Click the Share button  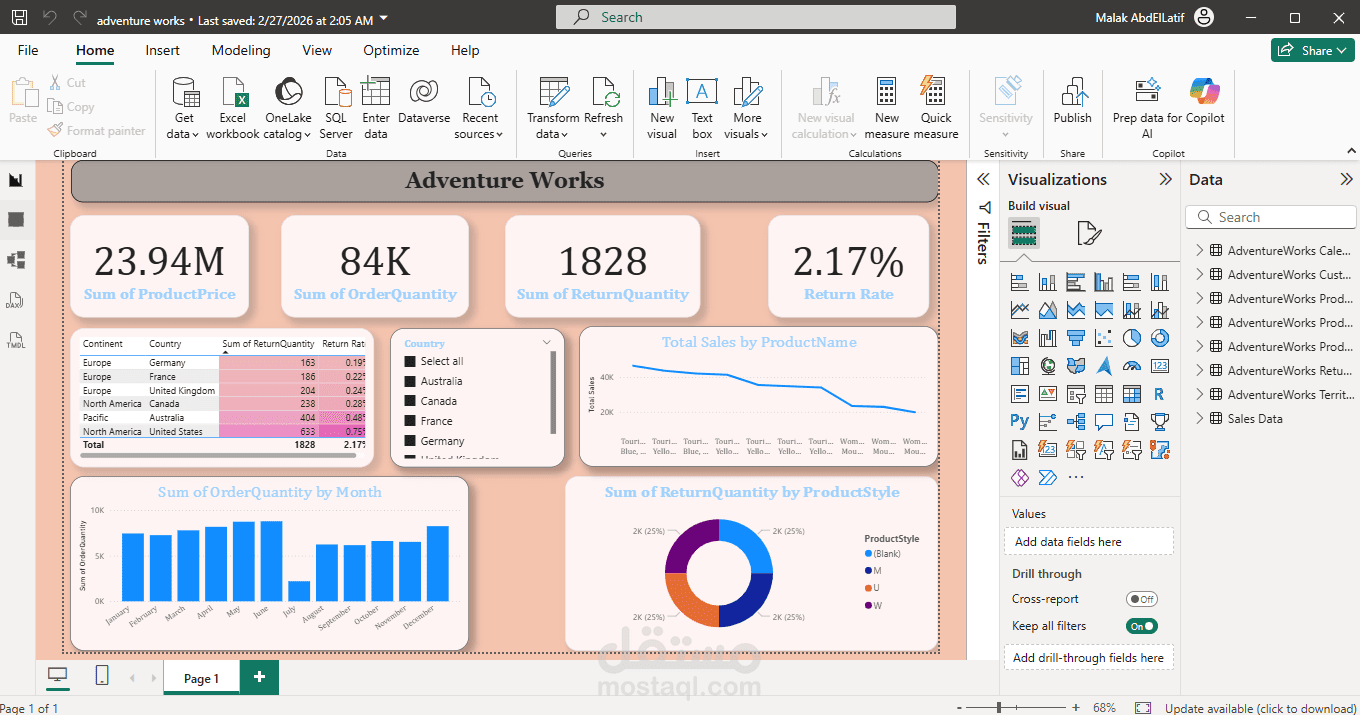point(1312,50)
